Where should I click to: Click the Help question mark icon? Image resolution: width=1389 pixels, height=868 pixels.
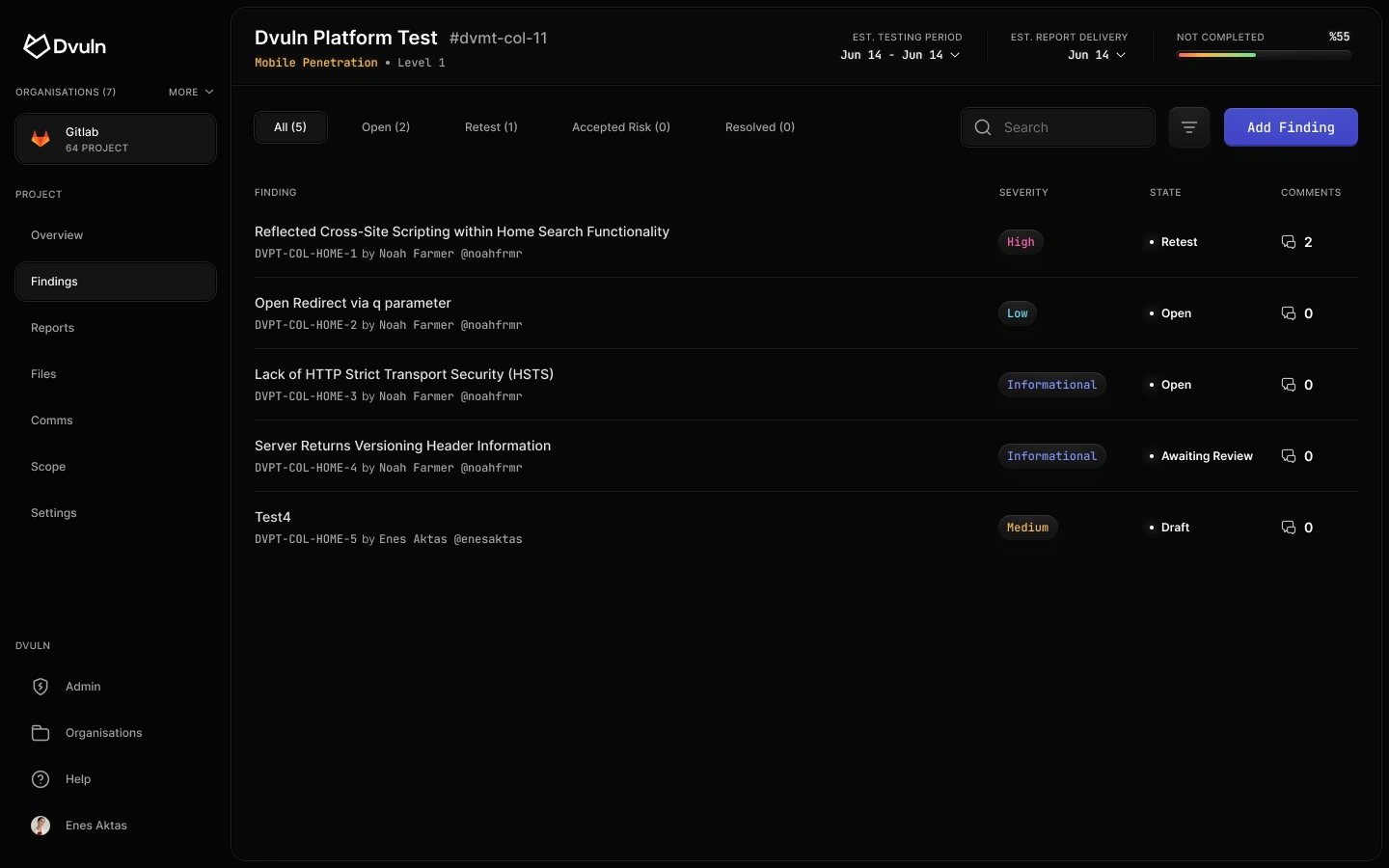(x=41, y=779)
